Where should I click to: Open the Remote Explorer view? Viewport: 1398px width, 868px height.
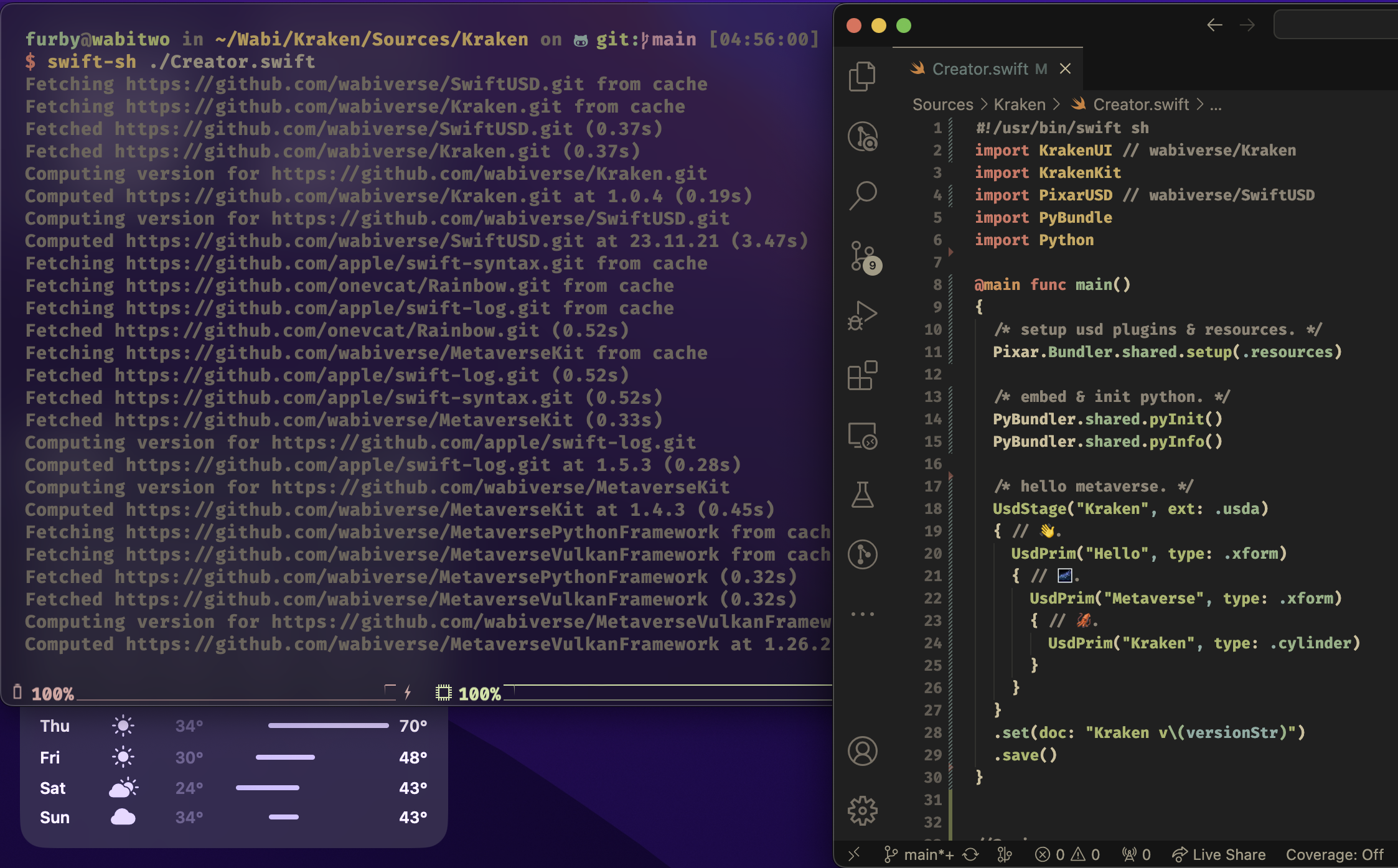[x=863, y=436]
